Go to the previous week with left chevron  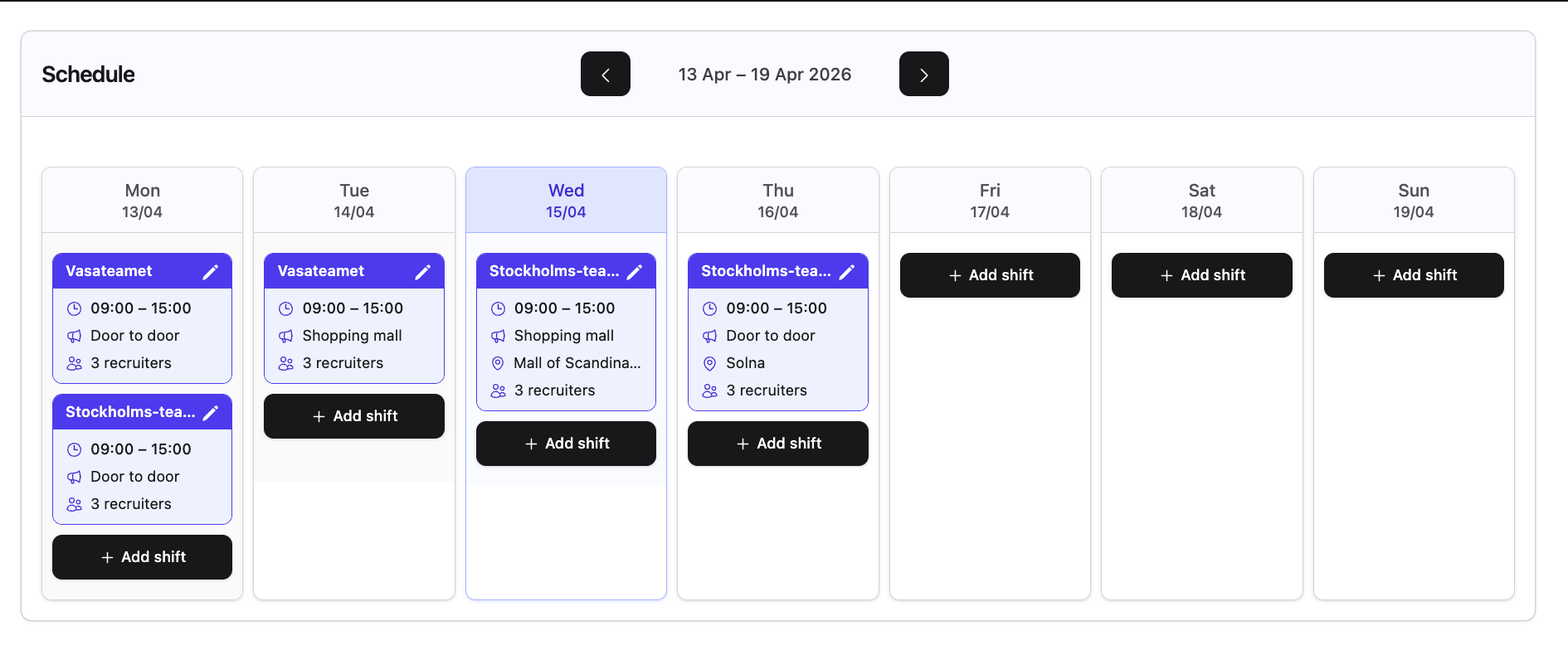(x=606, y=74)
